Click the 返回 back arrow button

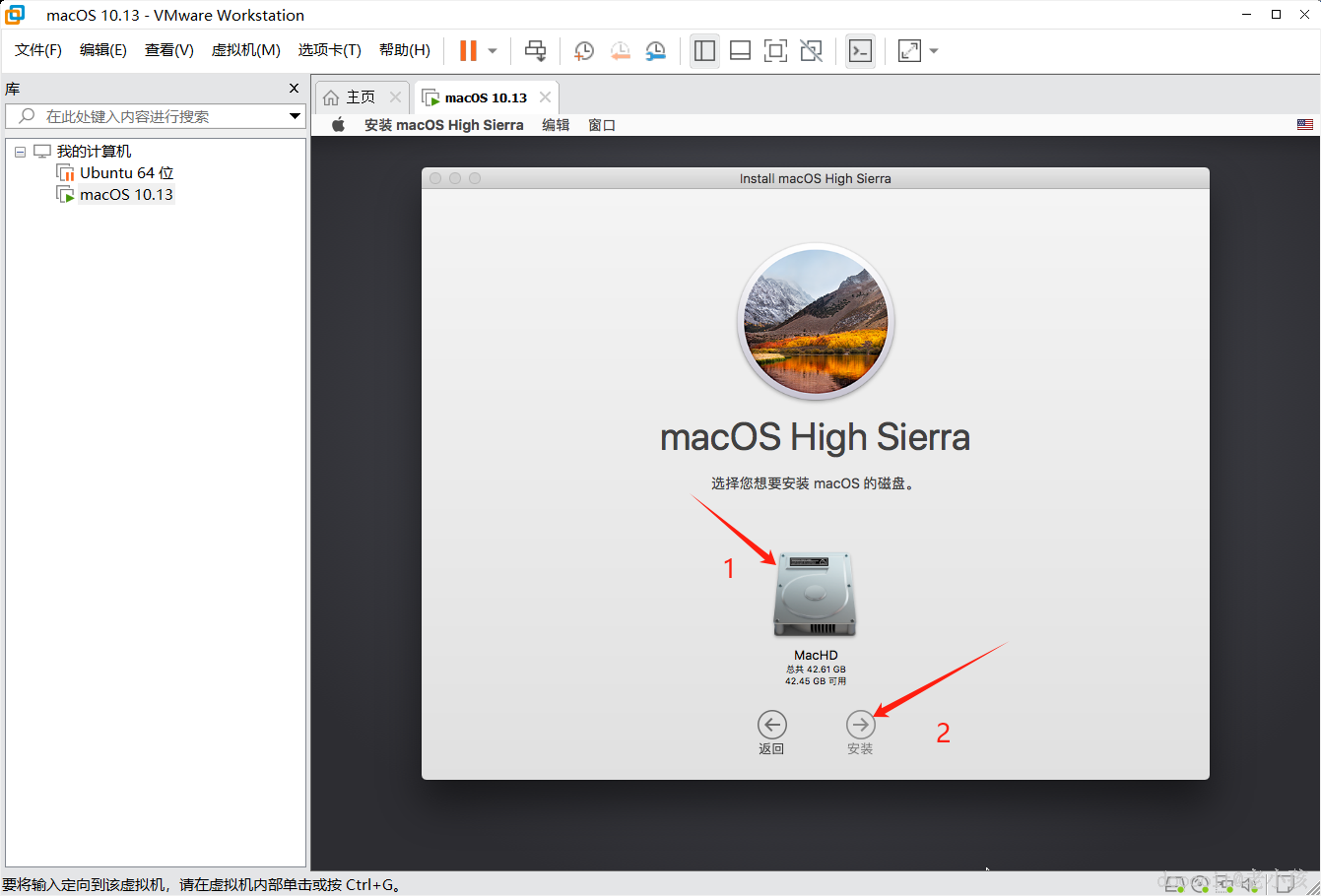(x=771, y=725)
